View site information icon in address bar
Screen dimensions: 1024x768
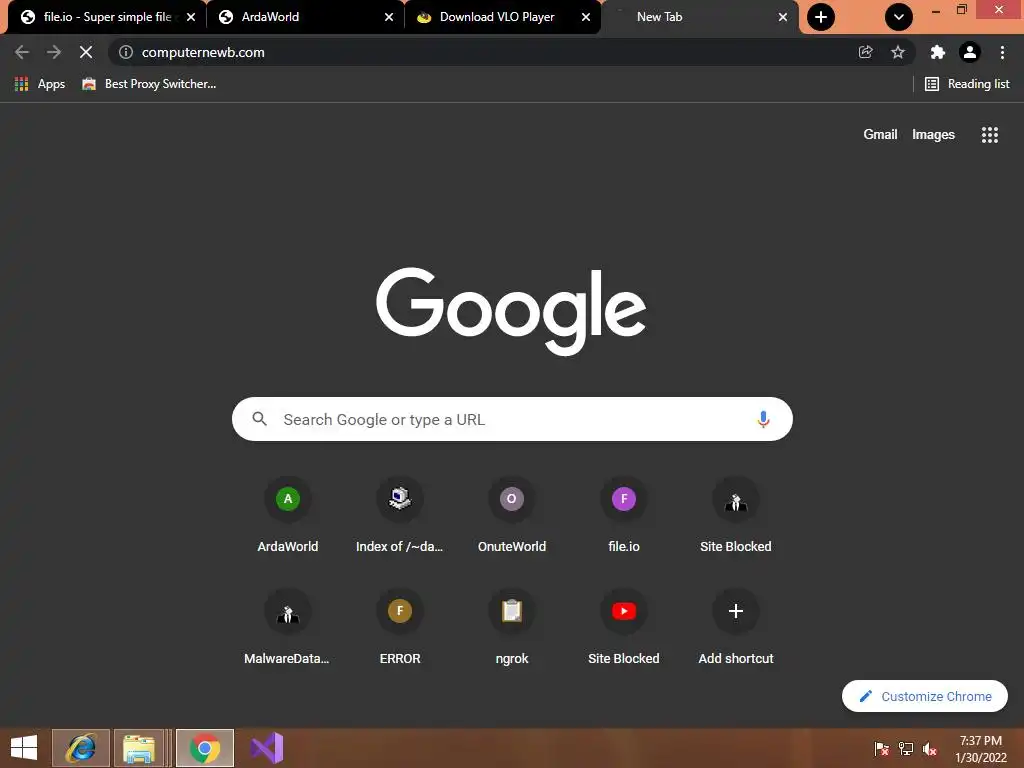126,52
